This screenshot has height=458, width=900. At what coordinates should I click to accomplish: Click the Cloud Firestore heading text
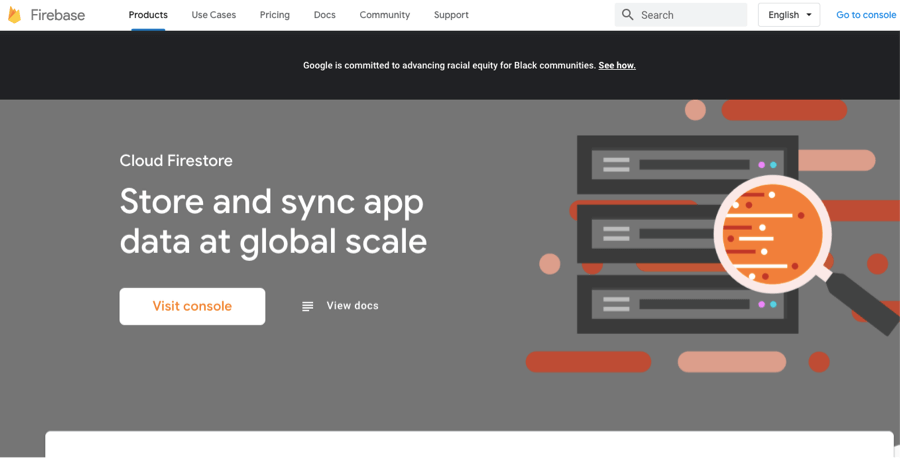[176, 160]
